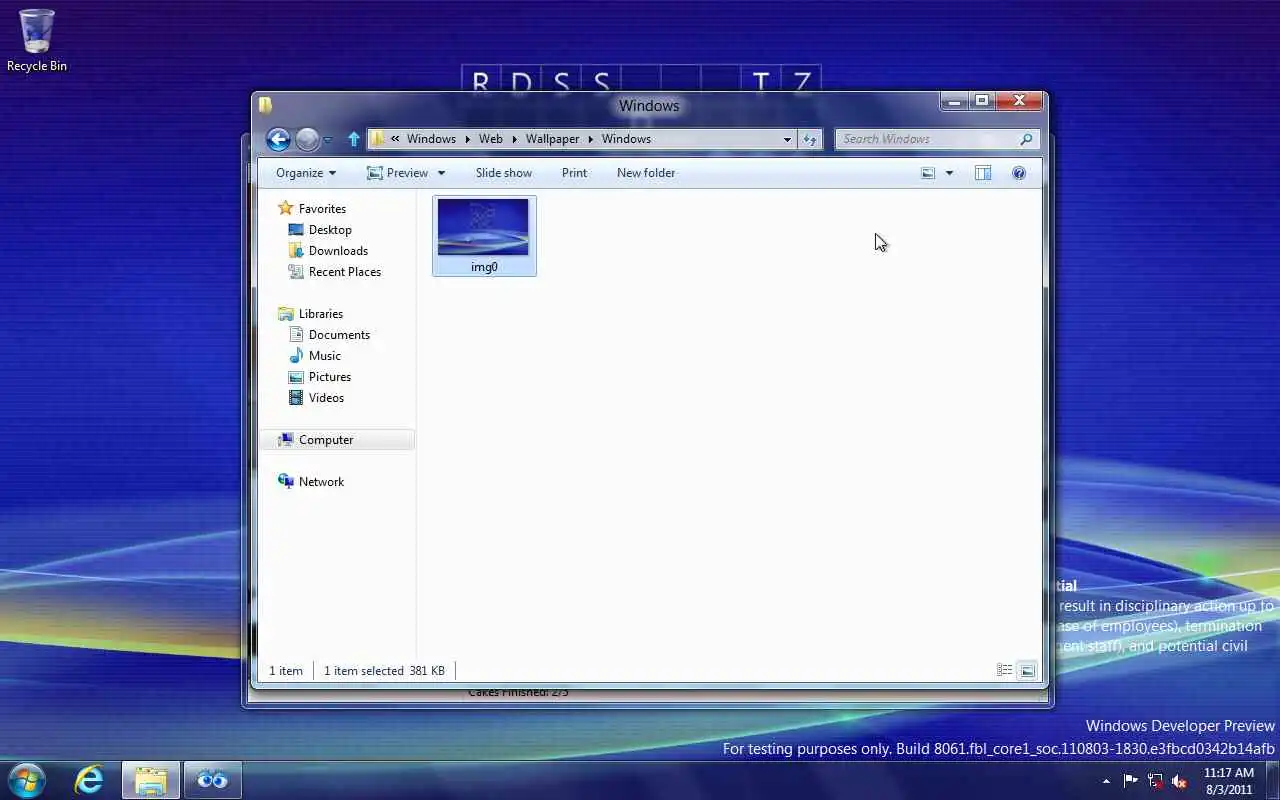Switch to large thumbnails view in status bar
Image resolution: width=1280 pixels, height=800 pixels.
1027,671
